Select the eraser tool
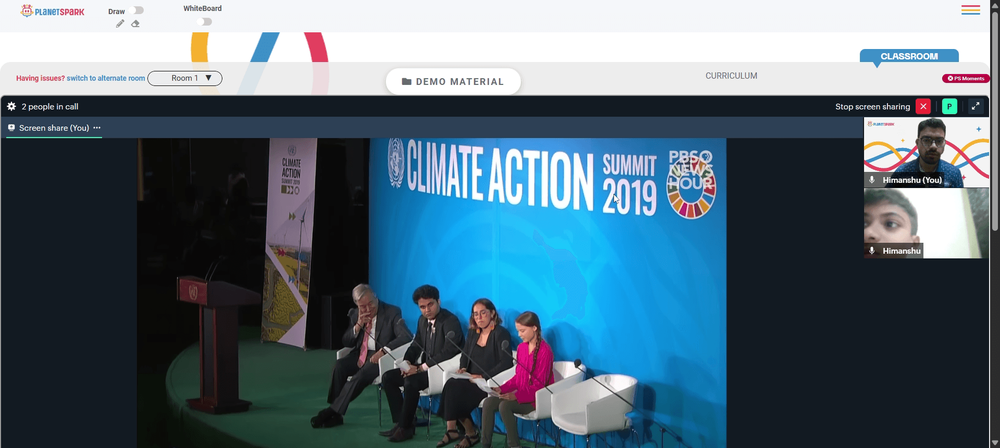Viewport: 1000px width, 448px height. click(135, 24)
